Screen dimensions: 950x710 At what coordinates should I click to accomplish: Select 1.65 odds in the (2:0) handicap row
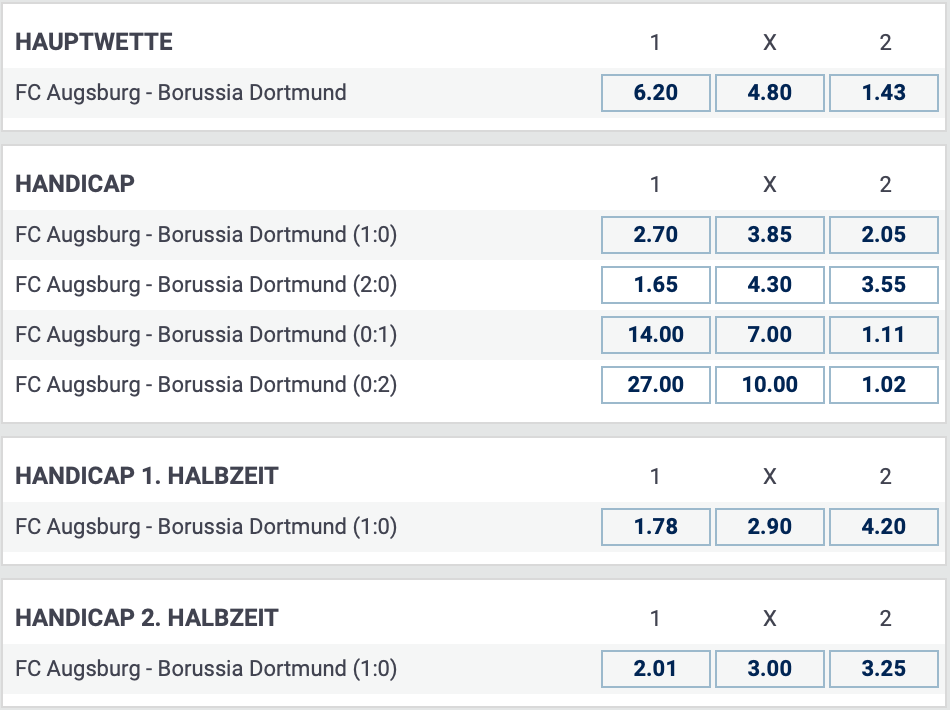655,285
